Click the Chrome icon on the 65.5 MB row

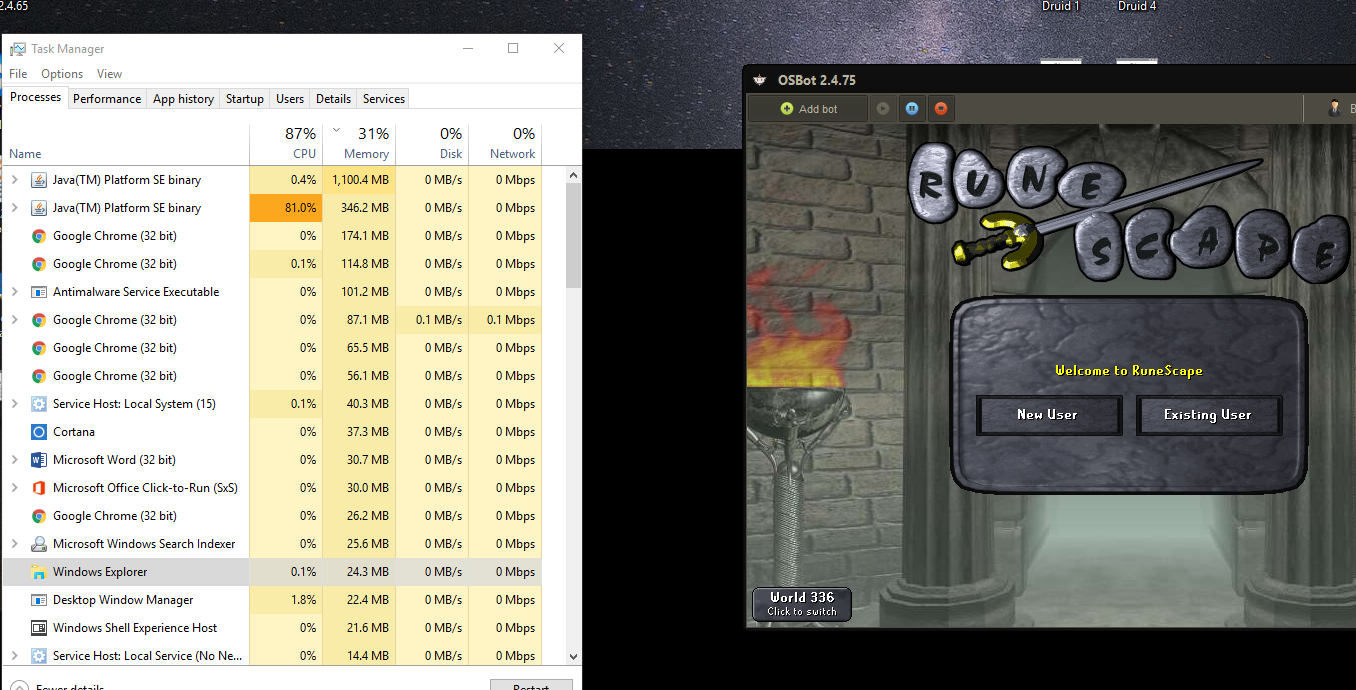[39, 348]
